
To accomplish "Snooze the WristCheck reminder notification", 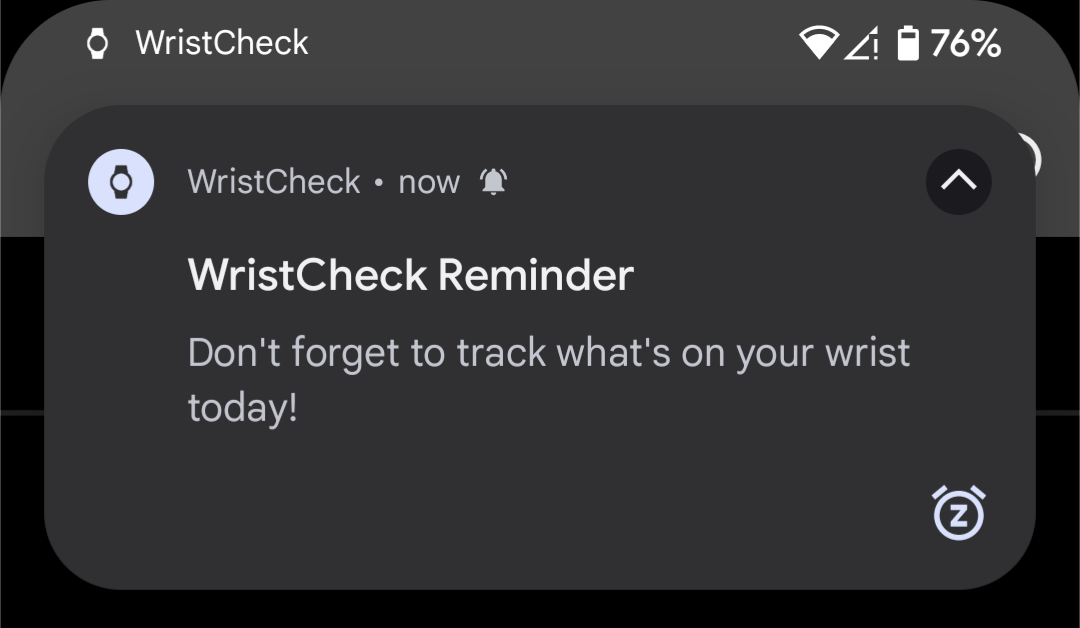I will coord(959,513).
